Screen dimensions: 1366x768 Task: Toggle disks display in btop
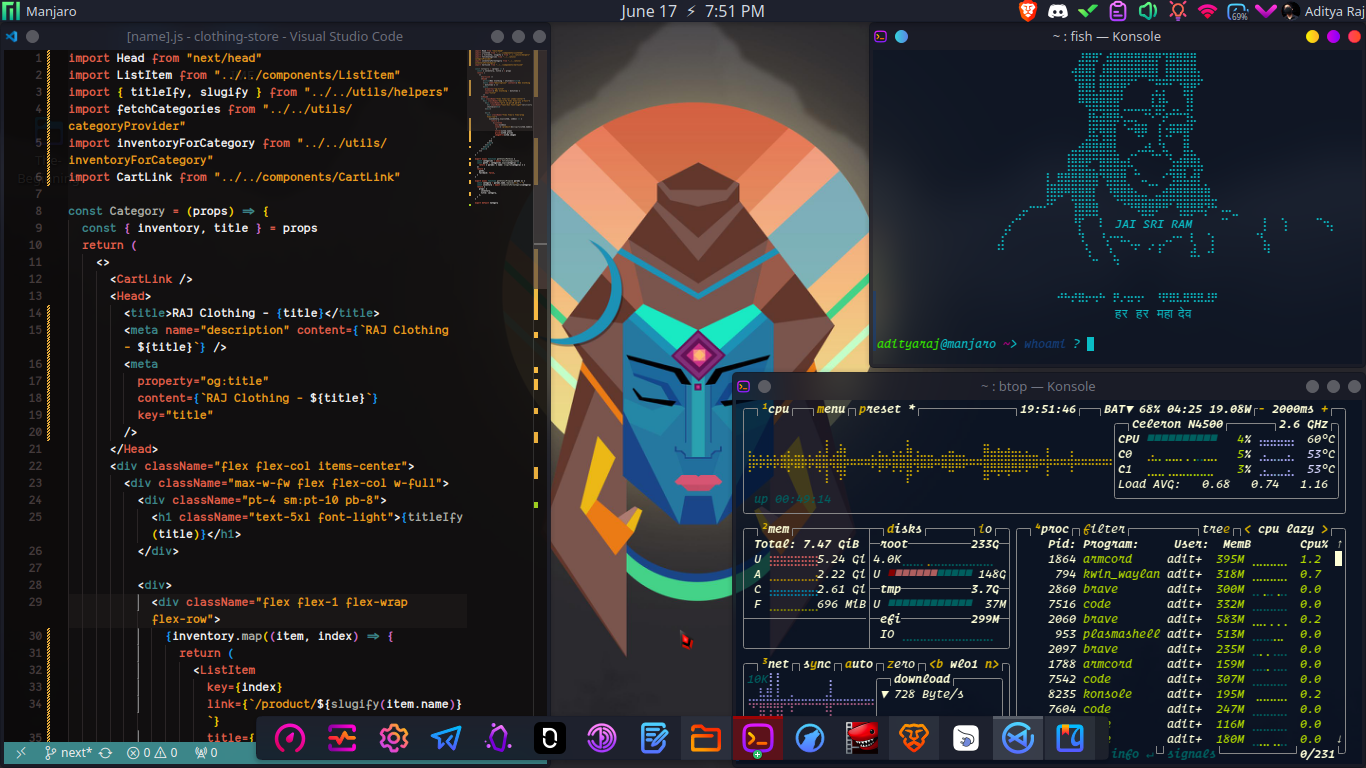[904, 529]
